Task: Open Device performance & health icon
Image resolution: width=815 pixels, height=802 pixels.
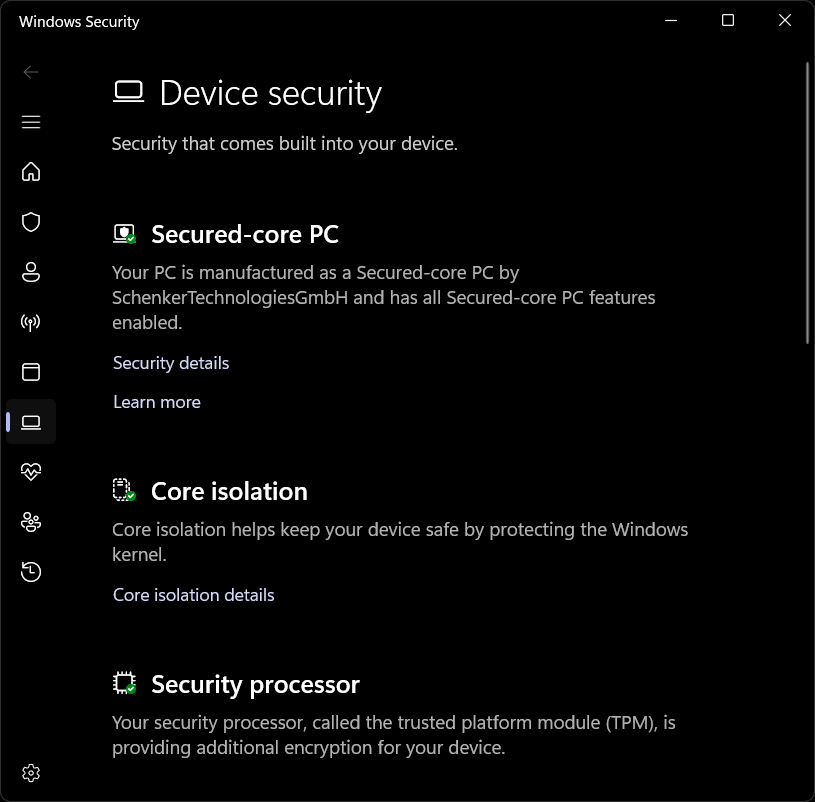Action: pos(30,471)
